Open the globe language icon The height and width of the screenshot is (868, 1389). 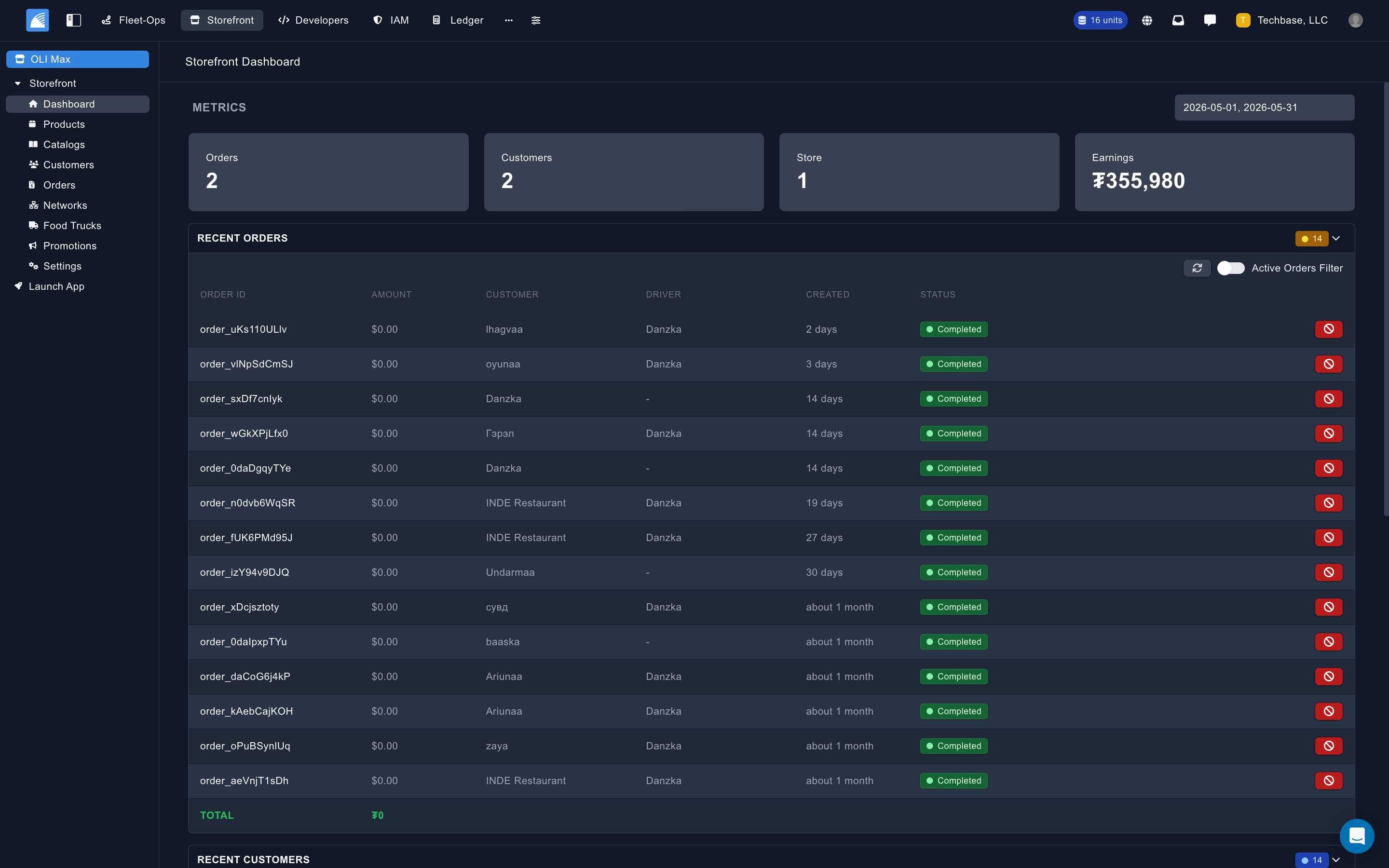[x=1147, y=20]
